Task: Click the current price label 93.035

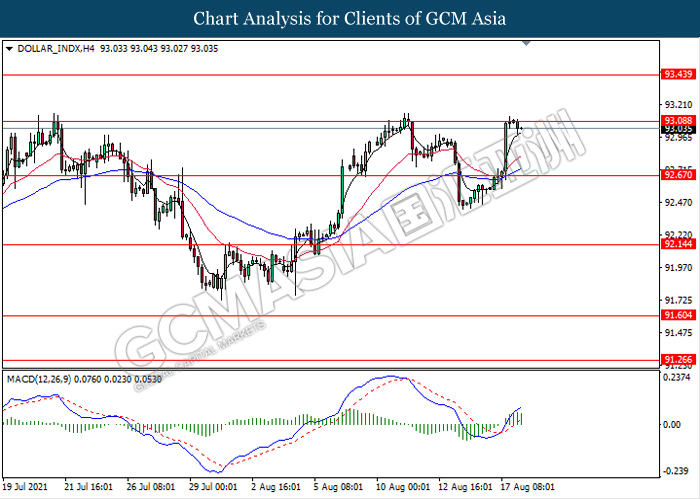Action: [x=678, y=129]
